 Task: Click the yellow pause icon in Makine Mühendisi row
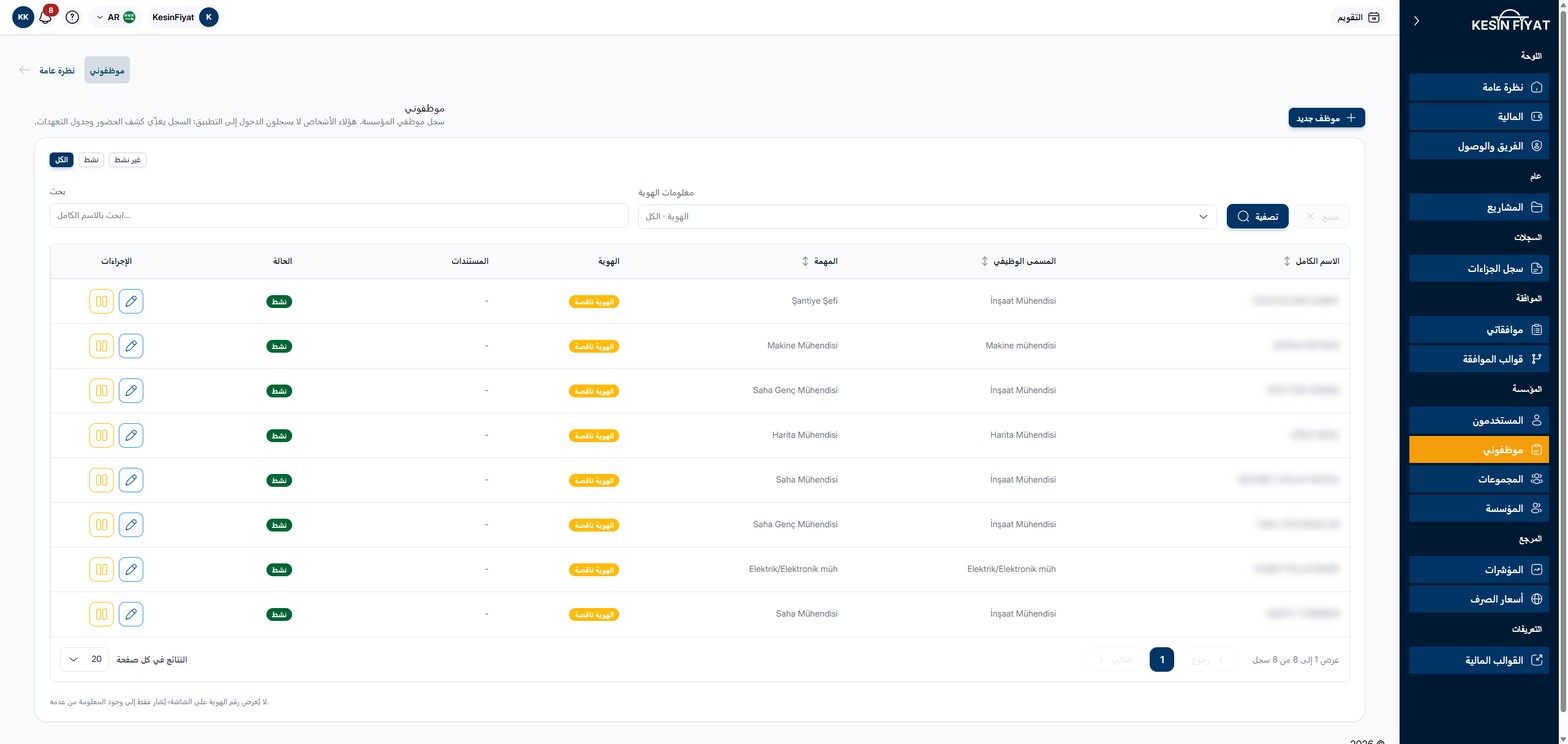point(101,346)
